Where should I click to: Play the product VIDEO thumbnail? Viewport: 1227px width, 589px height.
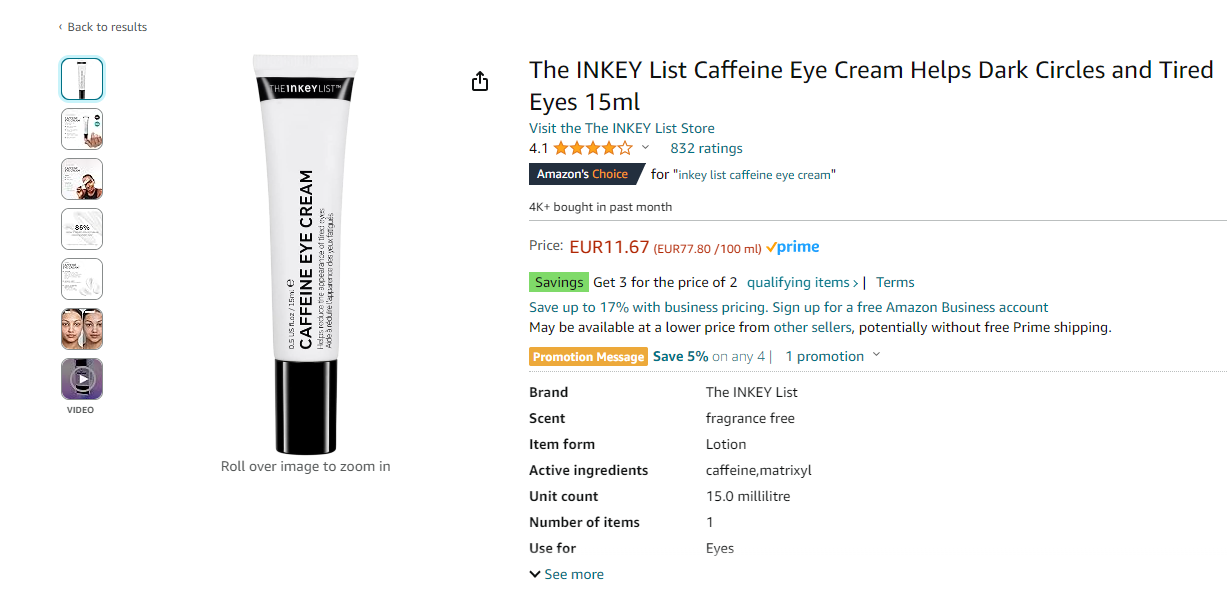(x=82, y=379)
